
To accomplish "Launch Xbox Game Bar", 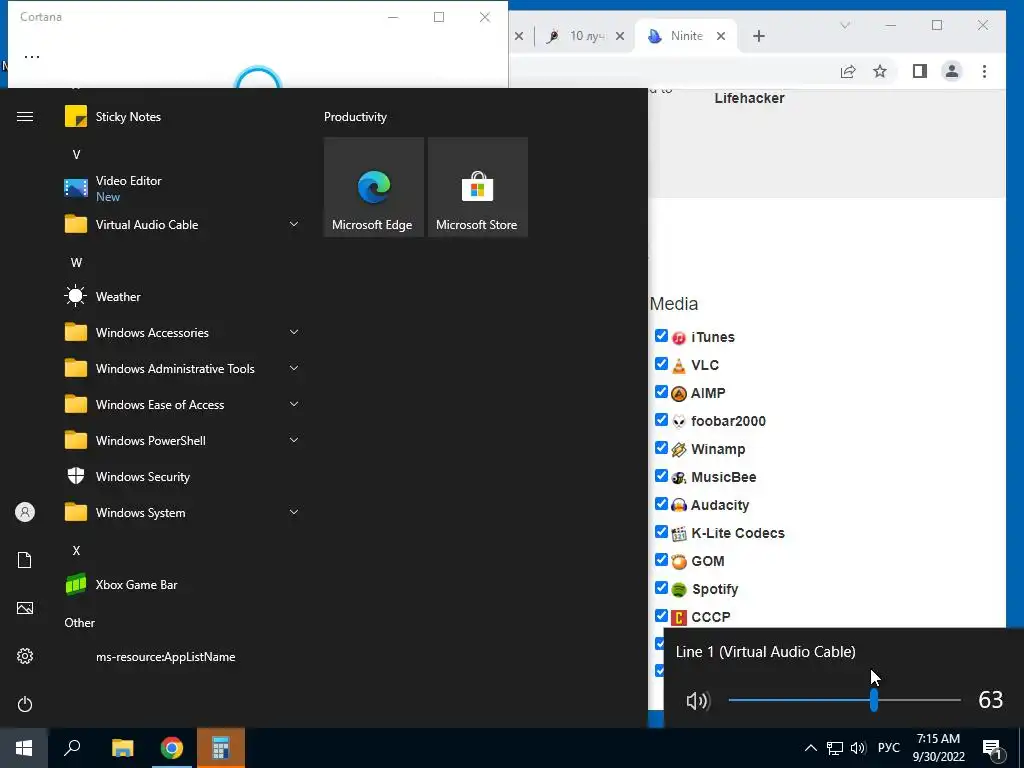I will (x=183, y=584).
